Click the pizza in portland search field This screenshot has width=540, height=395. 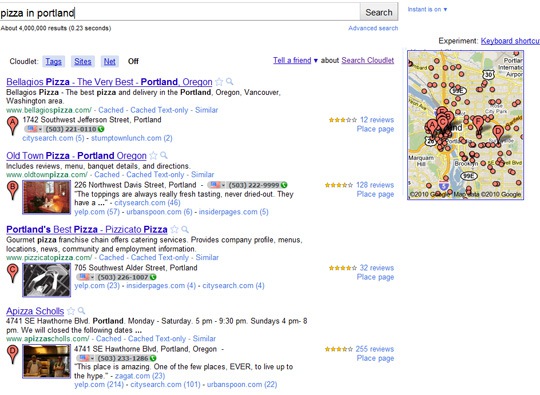[x=180, y=13]
